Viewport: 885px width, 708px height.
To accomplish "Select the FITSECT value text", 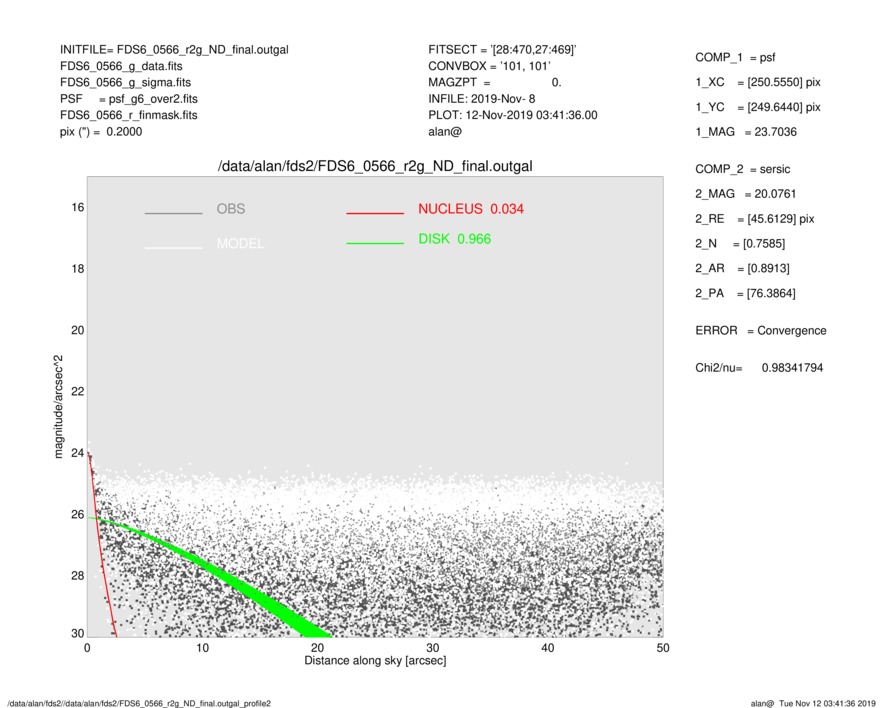I will click(530, 50).
